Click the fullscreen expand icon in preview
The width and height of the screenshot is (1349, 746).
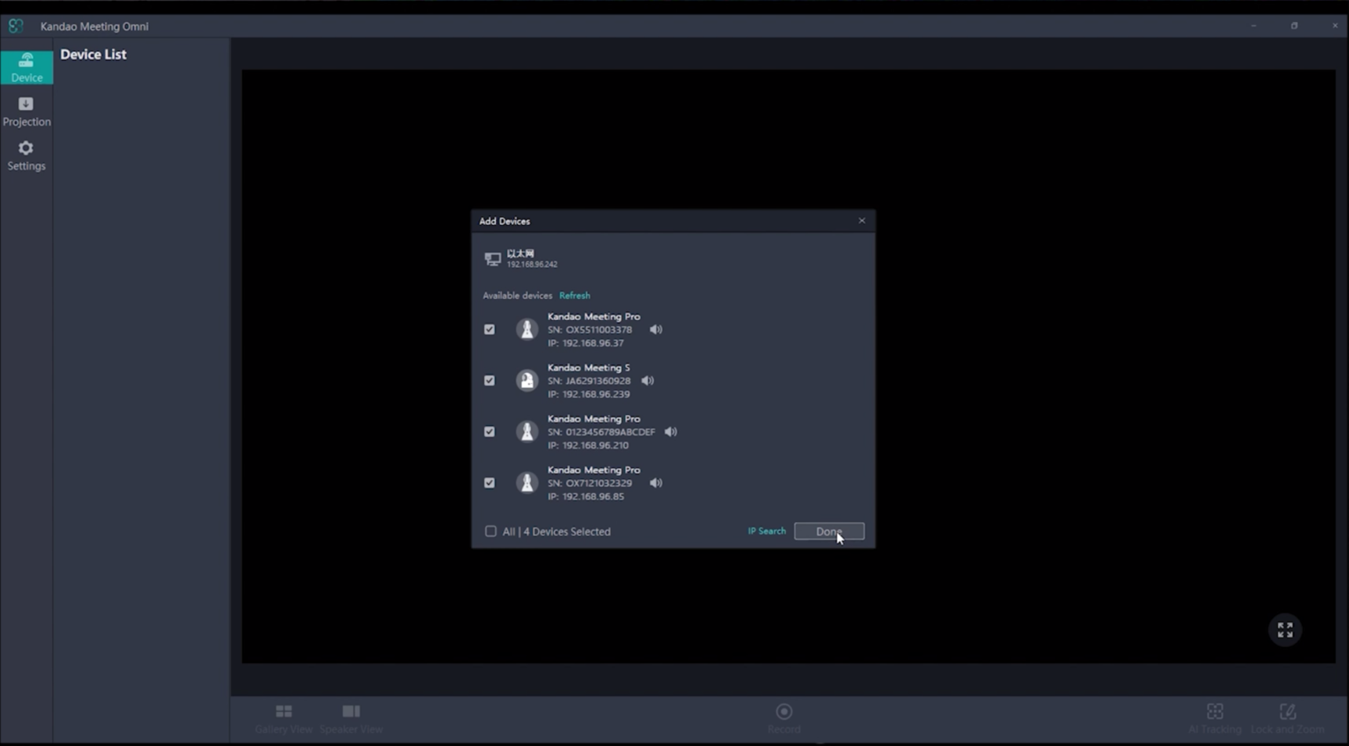point(1285,630)
